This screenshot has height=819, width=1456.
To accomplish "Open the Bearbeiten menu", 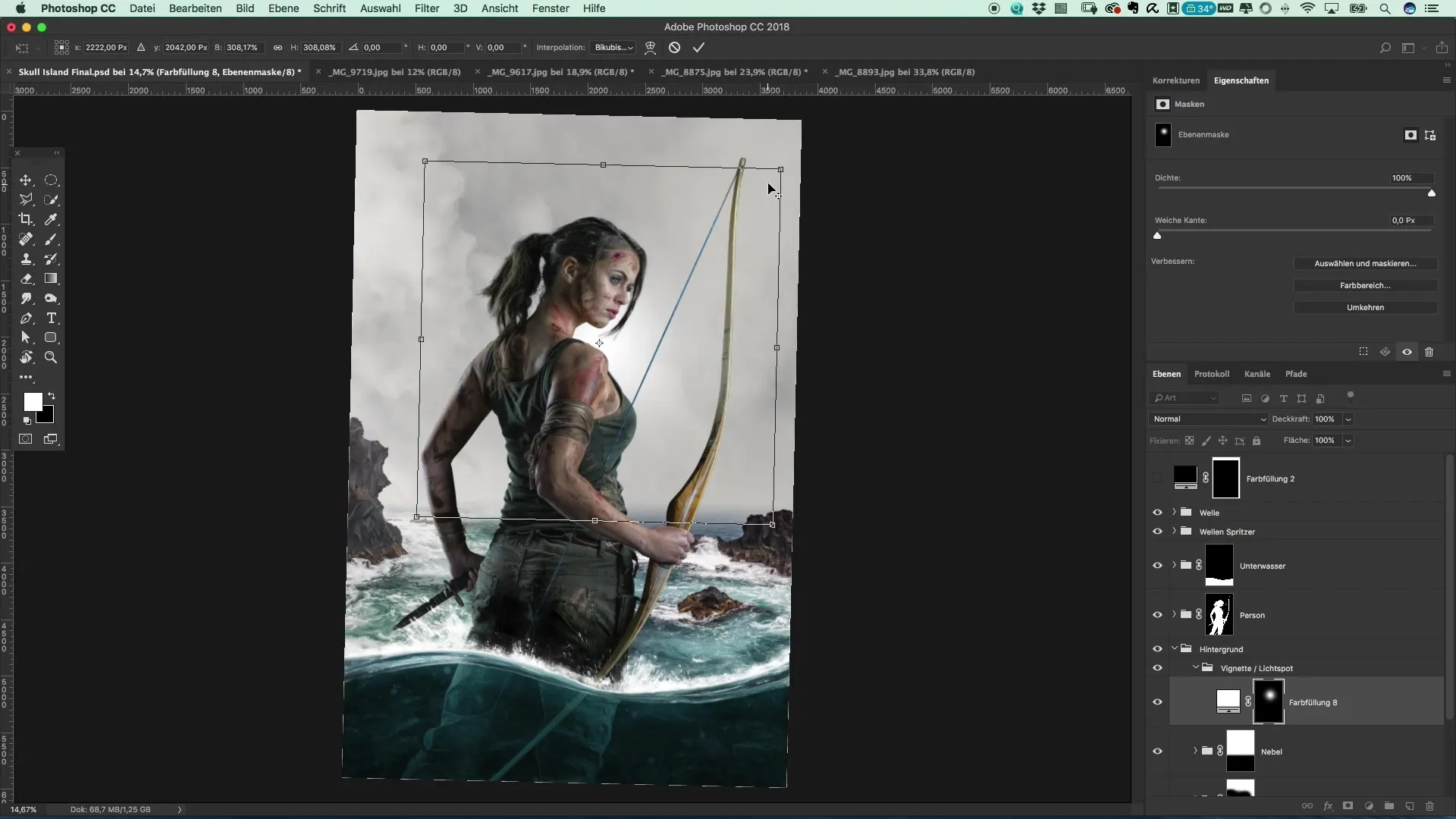I will click(x=195, y=8).
